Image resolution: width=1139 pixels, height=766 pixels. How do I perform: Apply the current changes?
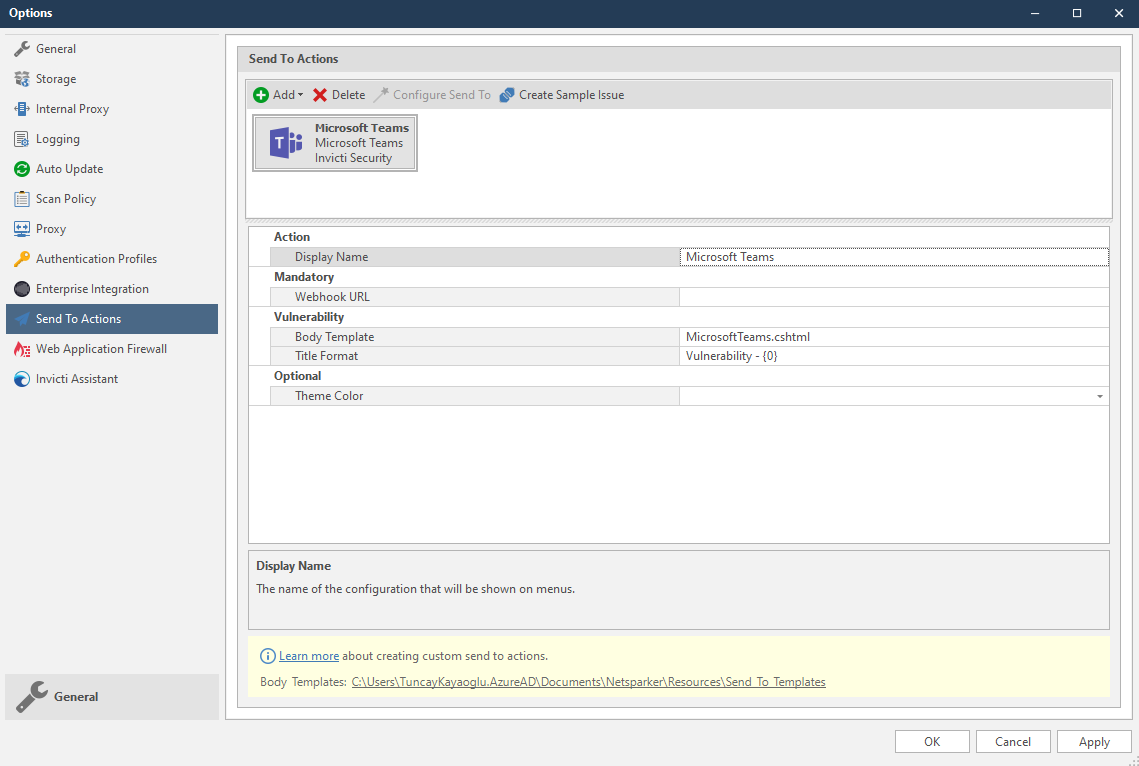1093,741
